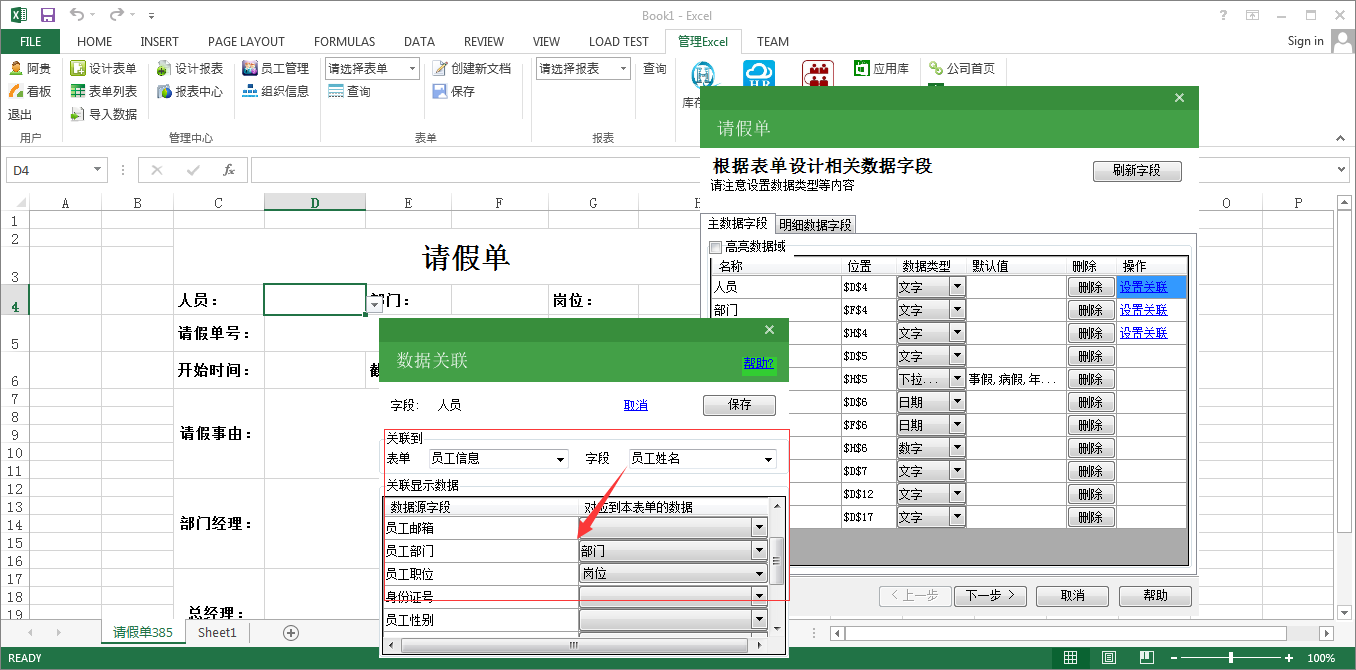Close the 数据关联 dialog
Screen dimensions: 1356x670
click(769, 330)
